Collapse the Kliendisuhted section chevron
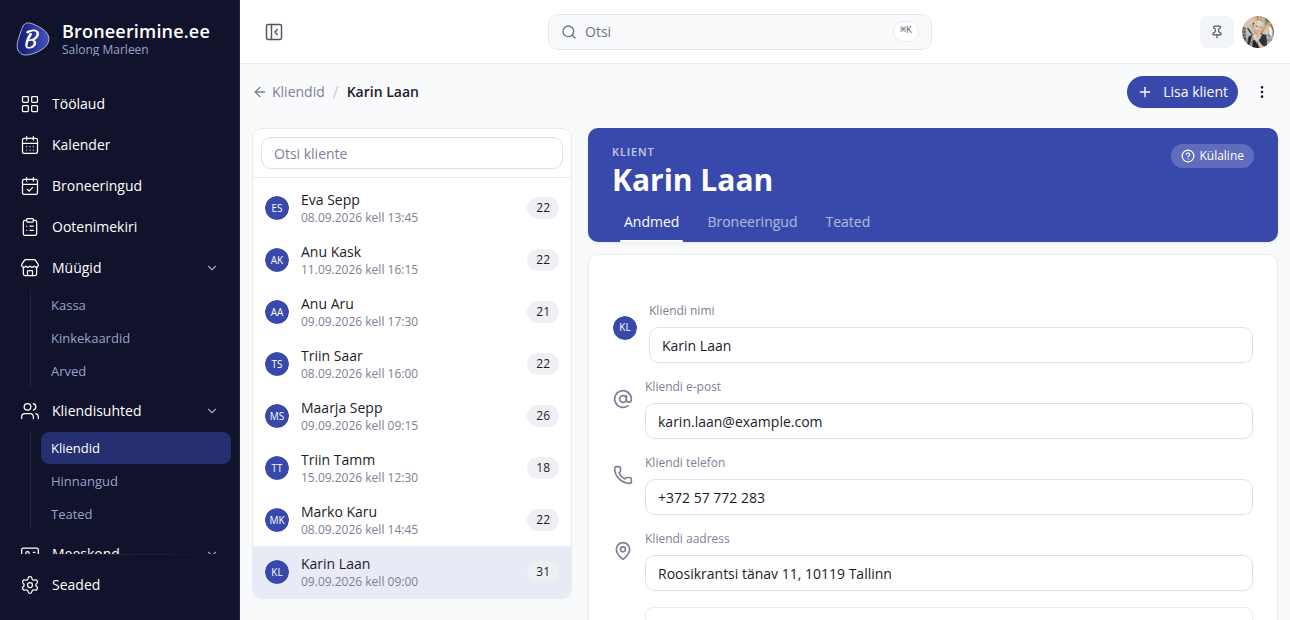Screen dimensions: 1290x620 point(212,411)
